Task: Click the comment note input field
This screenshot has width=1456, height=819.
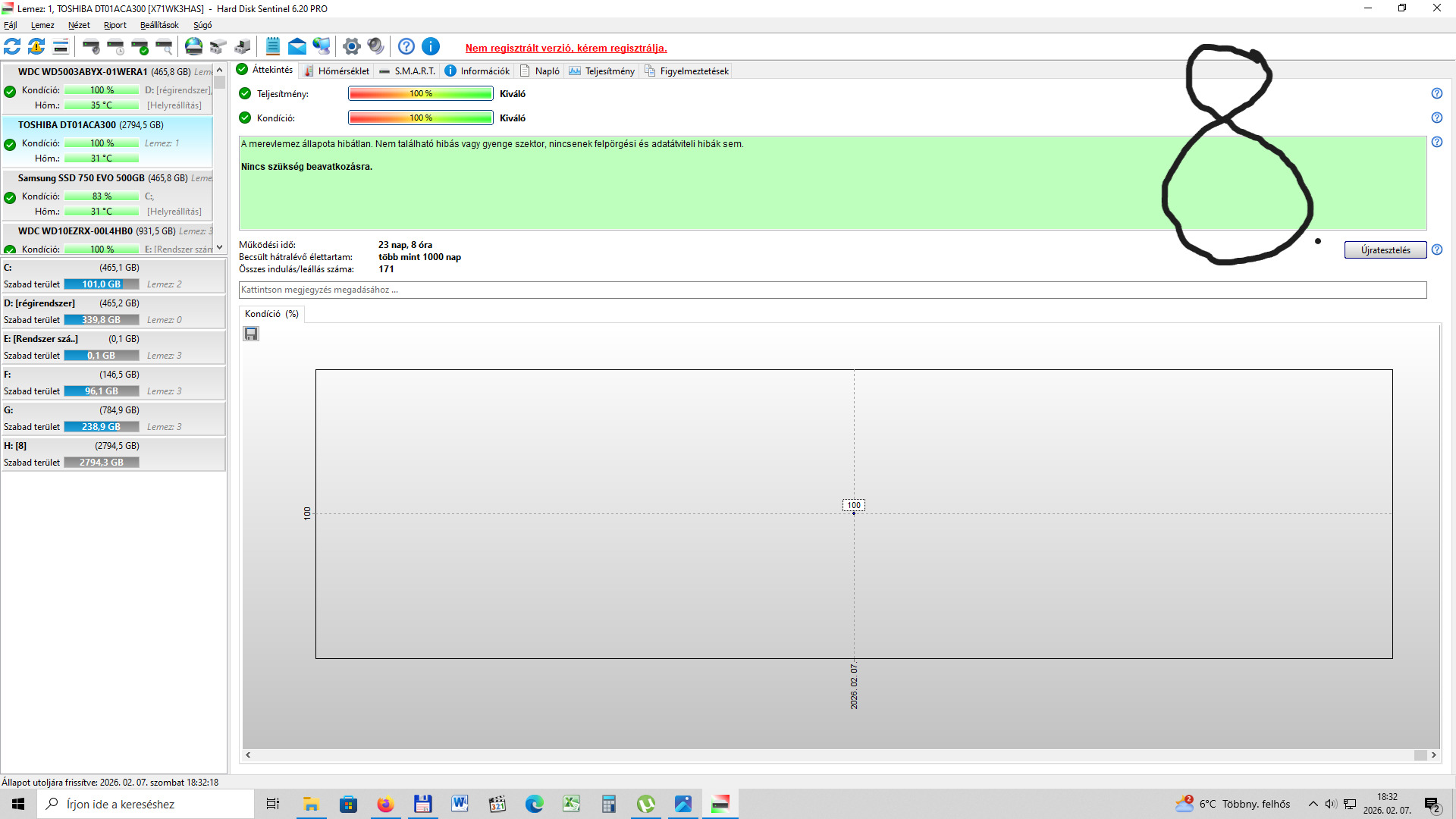Action: click(x=832, y=290)
